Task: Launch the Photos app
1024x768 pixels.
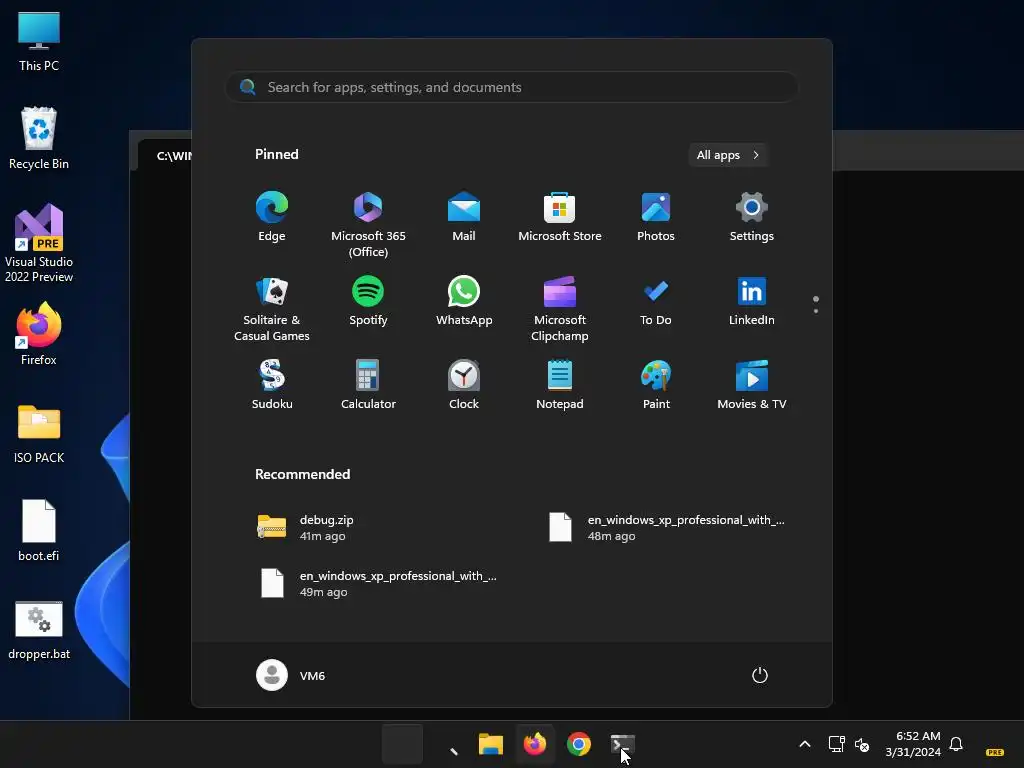Action: (656, 217)
